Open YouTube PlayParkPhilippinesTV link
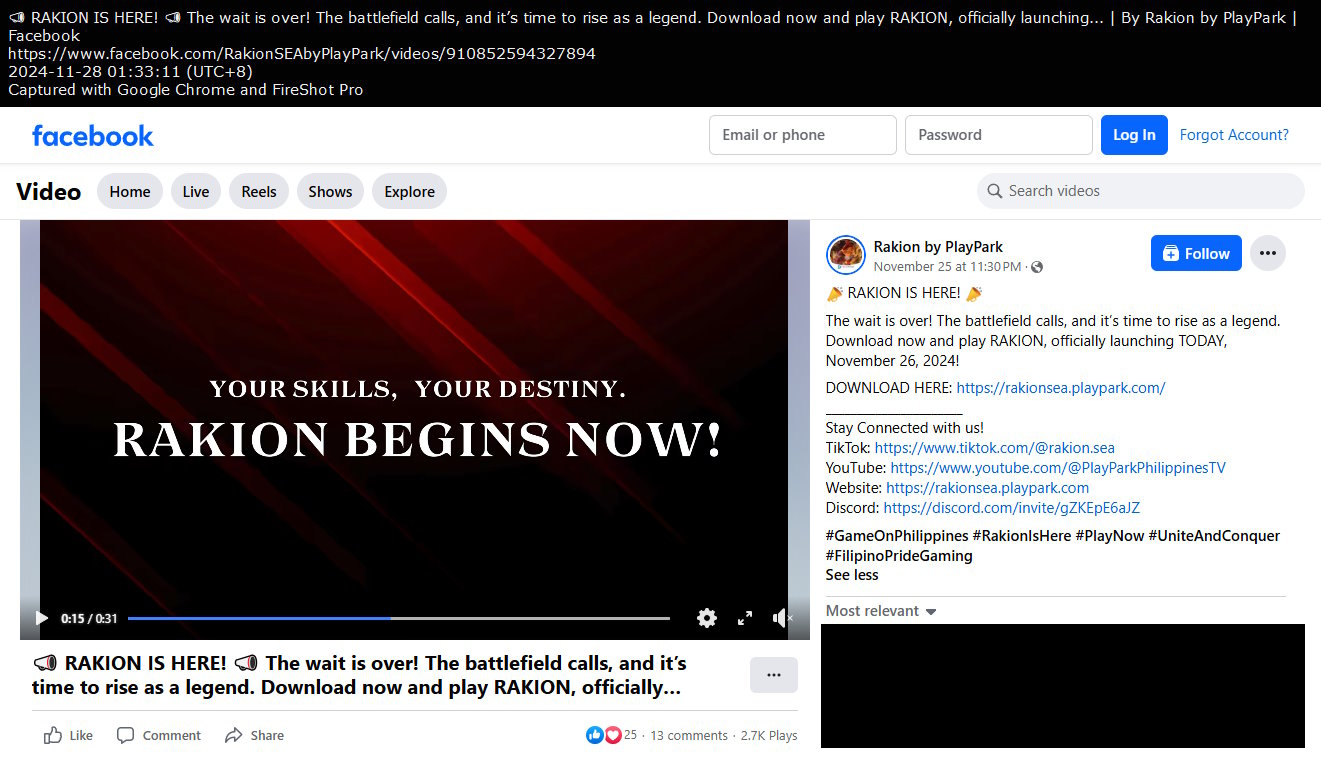Image resolution: width=1321 pixels, height=758 pixels. (1058, 468)
